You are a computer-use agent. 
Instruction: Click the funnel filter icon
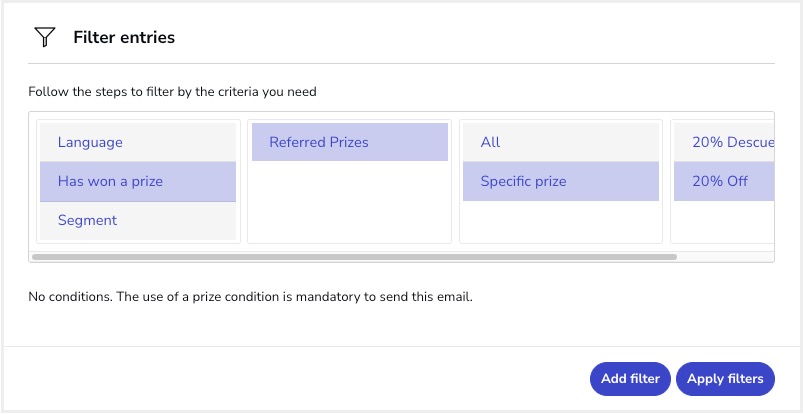[44, 38]
